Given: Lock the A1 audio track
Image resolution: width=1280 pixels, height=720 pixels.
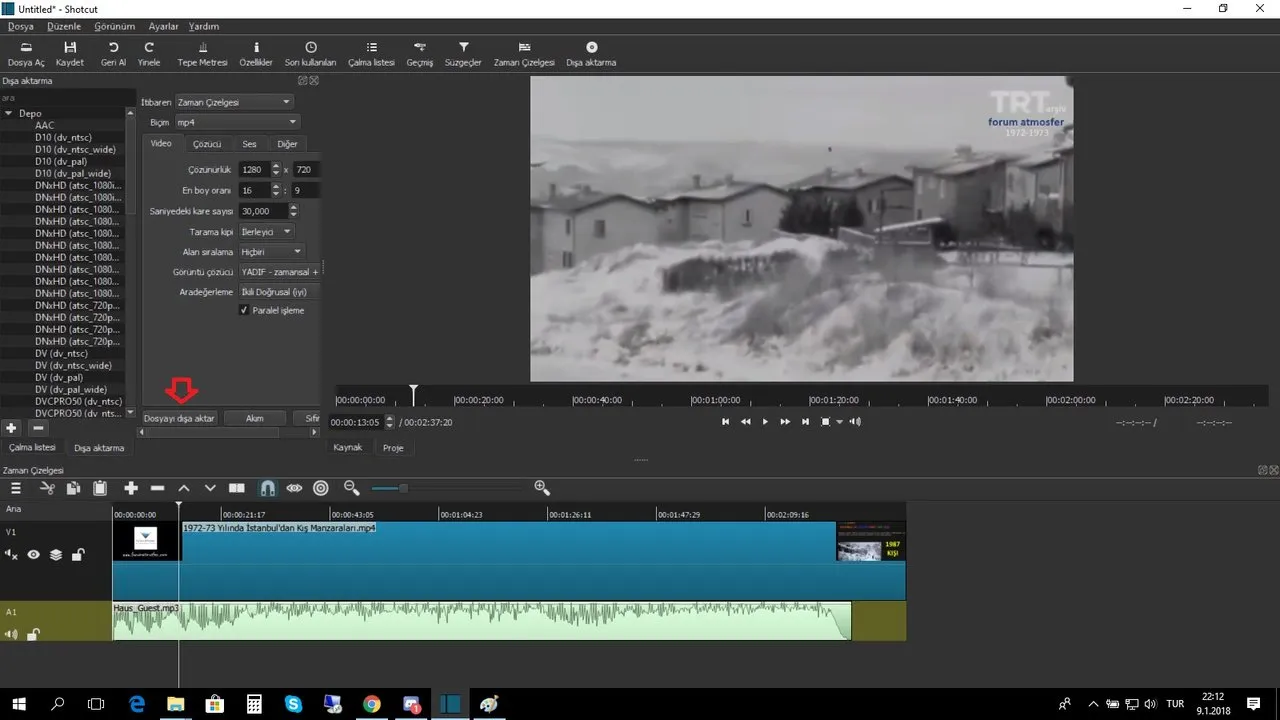Looking at the screenshot, I should click(x=34, y=633).
